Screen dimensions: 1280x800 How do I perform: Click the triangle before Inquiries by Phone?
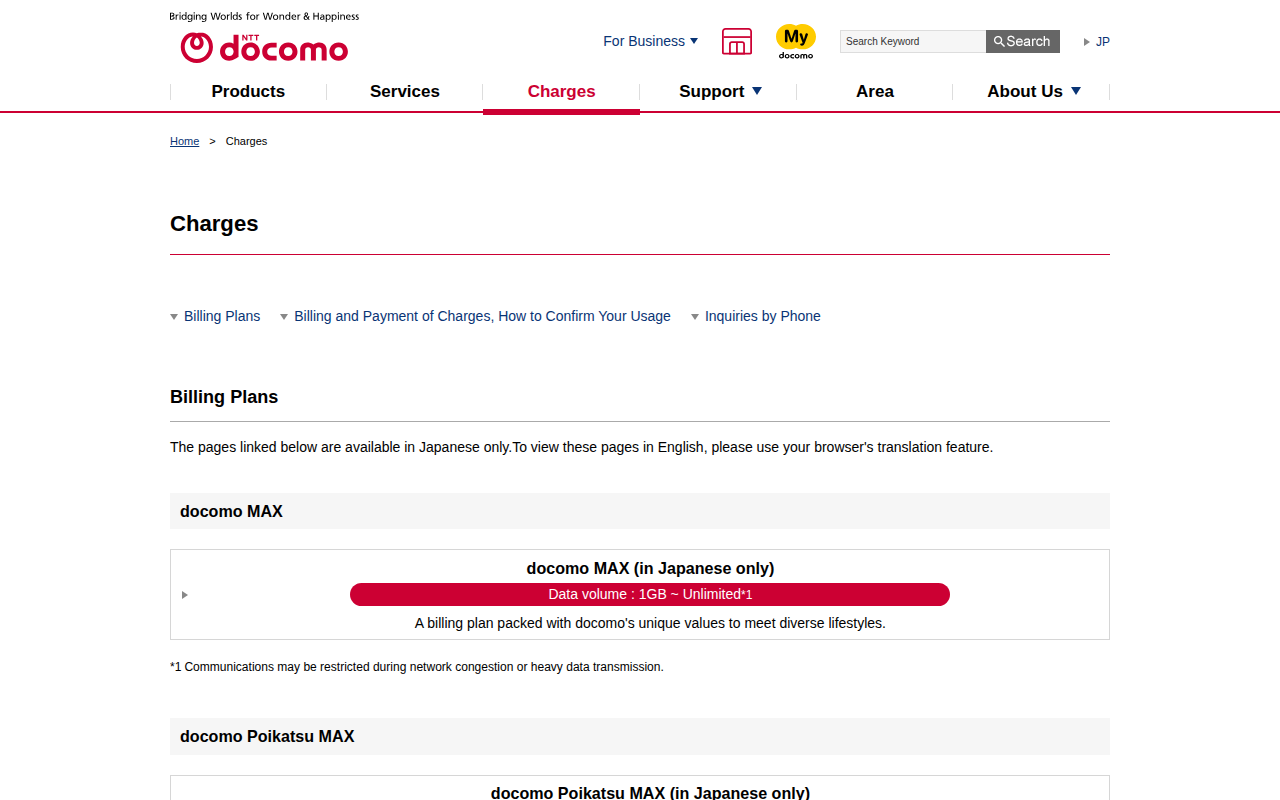click(695, 317)
